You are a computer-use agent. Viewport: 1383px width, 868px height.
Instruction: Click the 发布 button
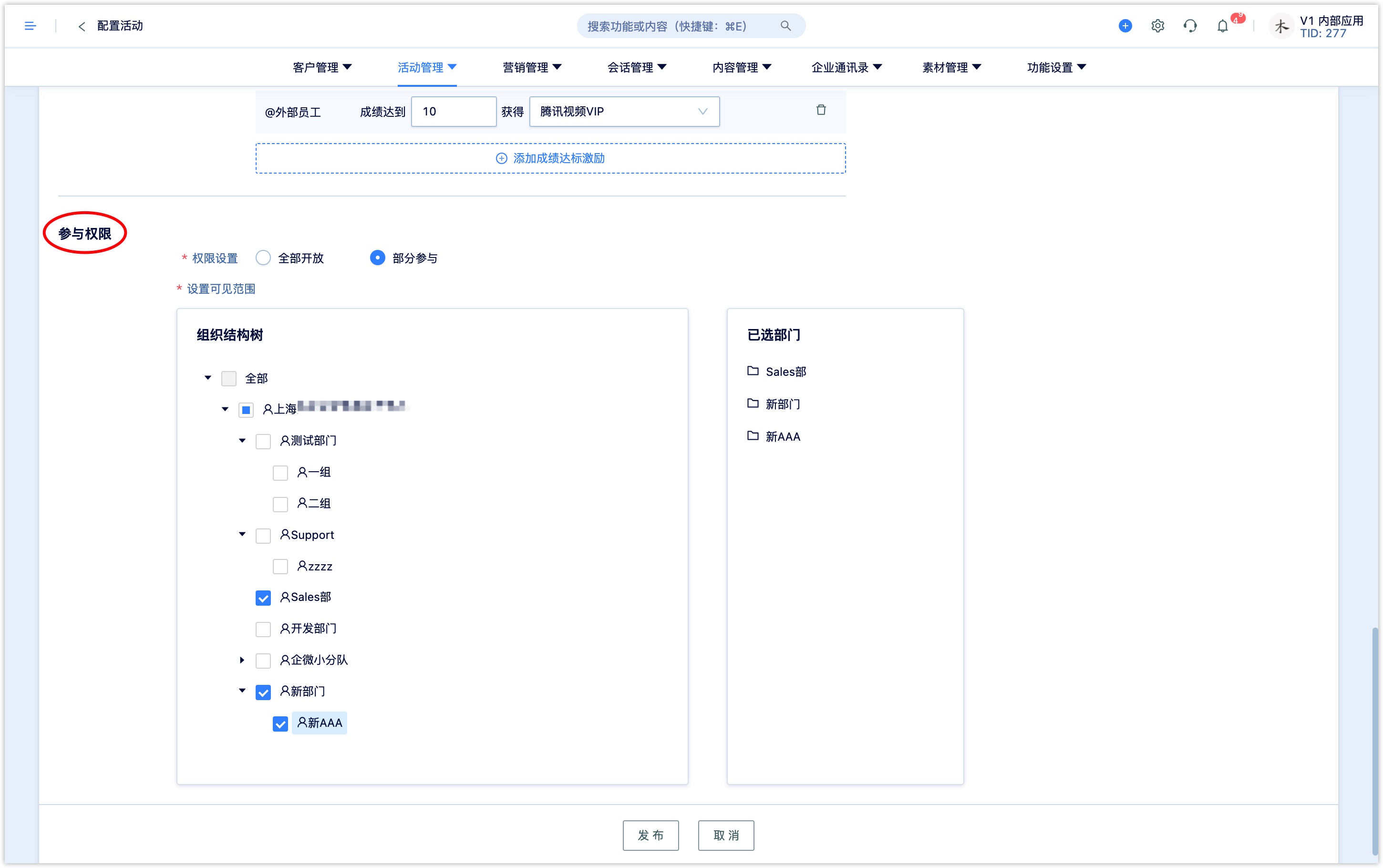651,835
